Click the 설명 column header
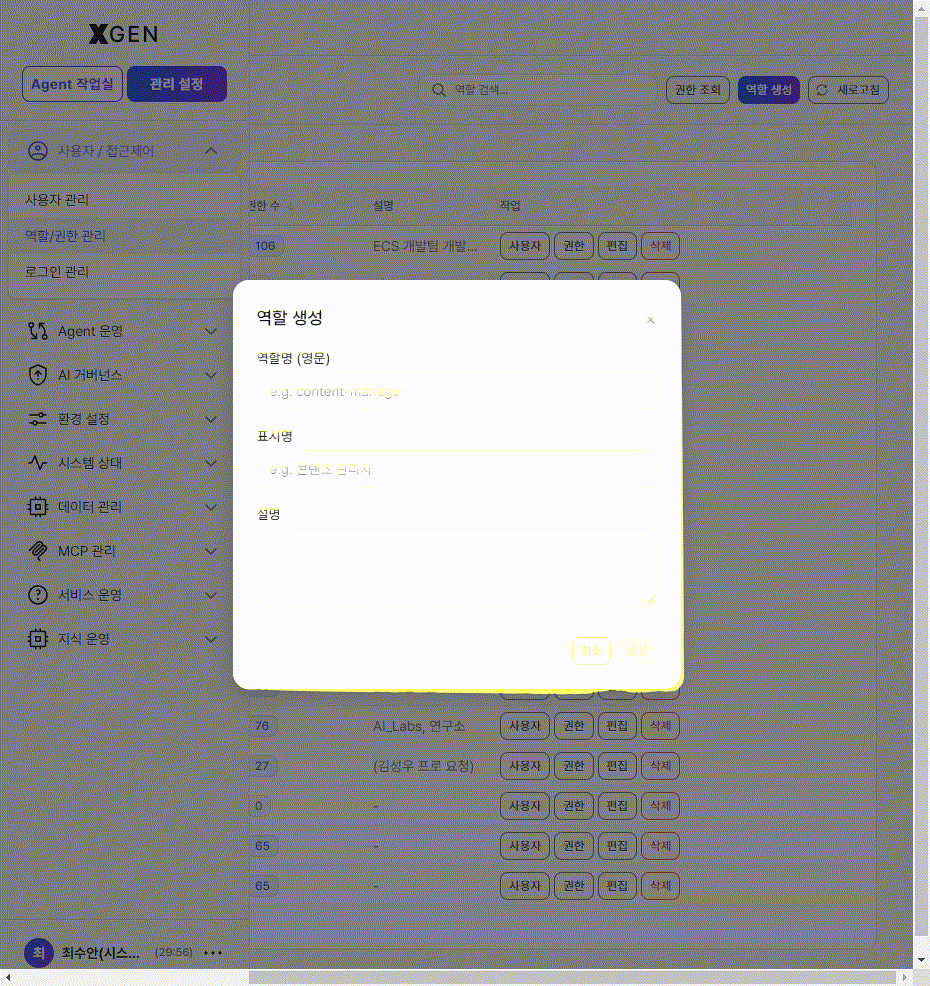The image size is (930, 986). 384,206
